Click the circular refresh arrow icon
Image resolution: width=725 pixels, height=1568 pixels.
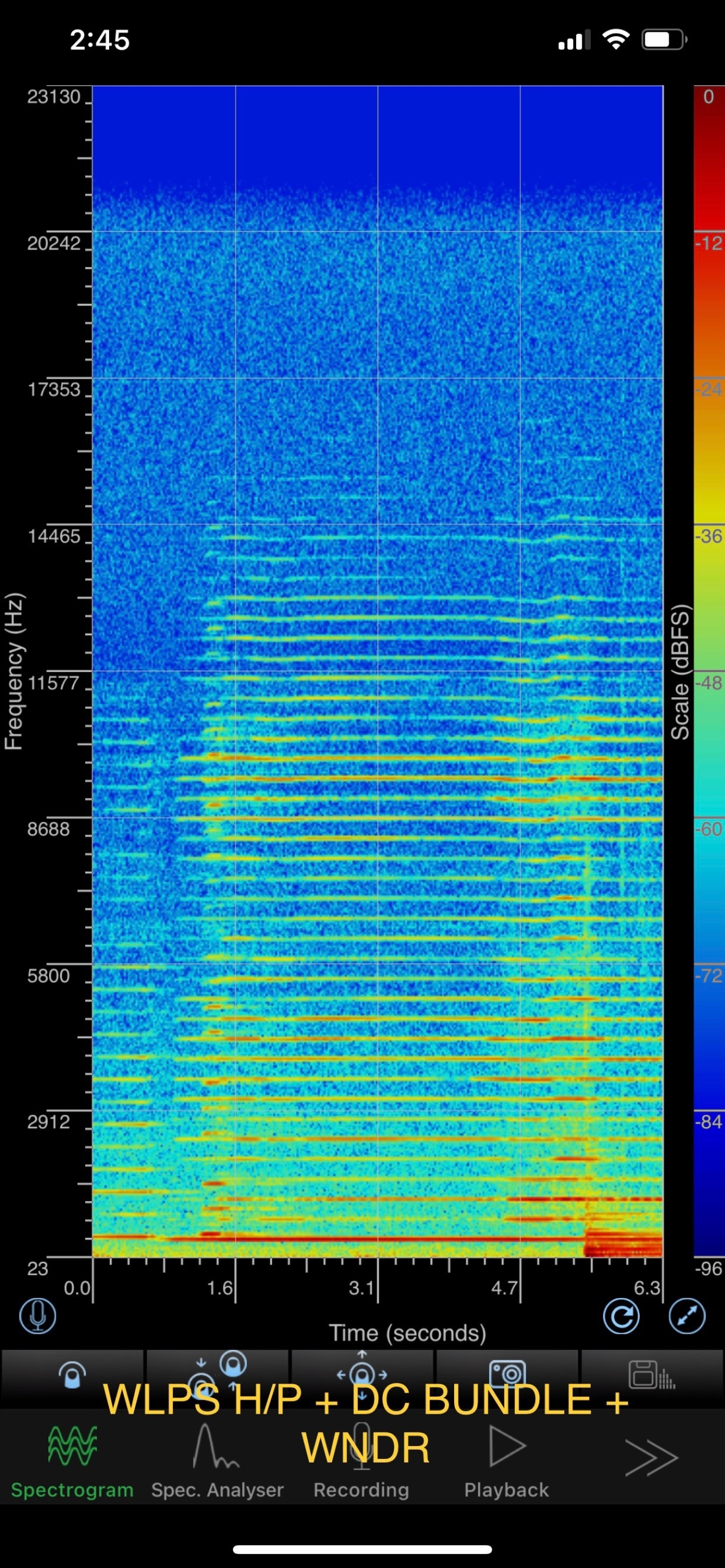coord(621,1316)
